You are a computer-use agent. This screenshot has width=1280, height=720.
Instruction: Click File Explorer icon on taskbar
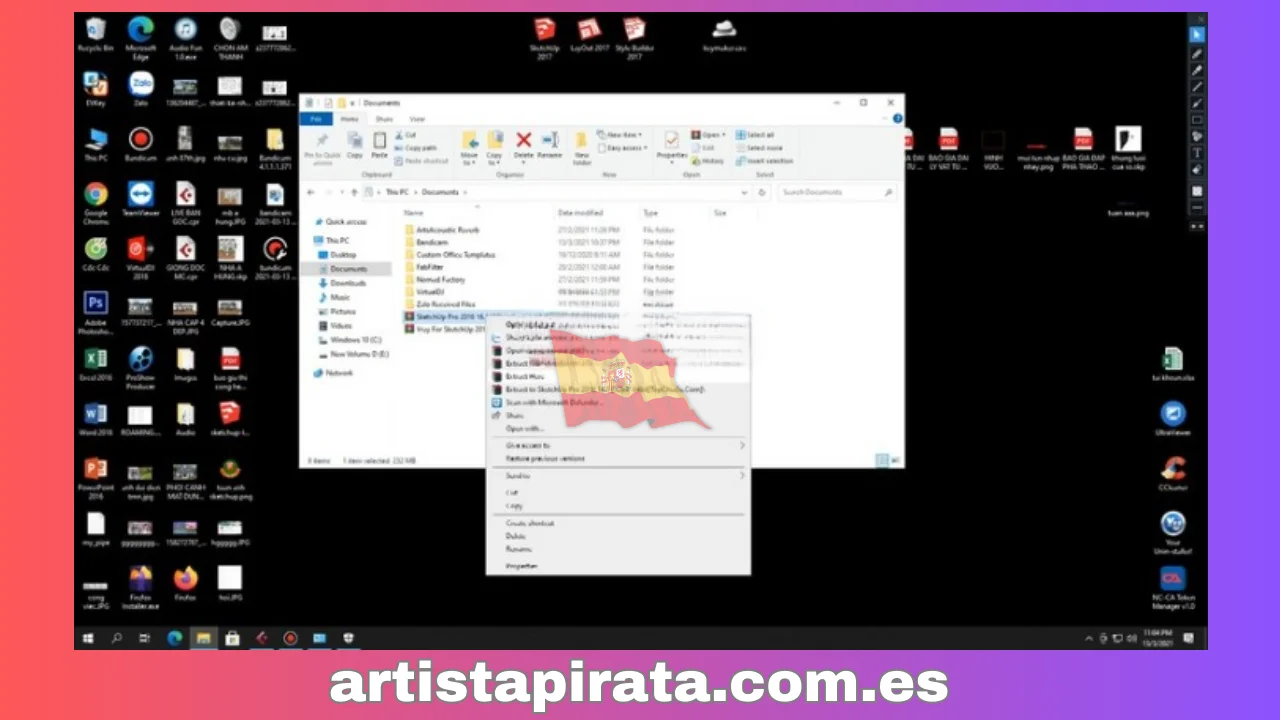click(203, 638)
